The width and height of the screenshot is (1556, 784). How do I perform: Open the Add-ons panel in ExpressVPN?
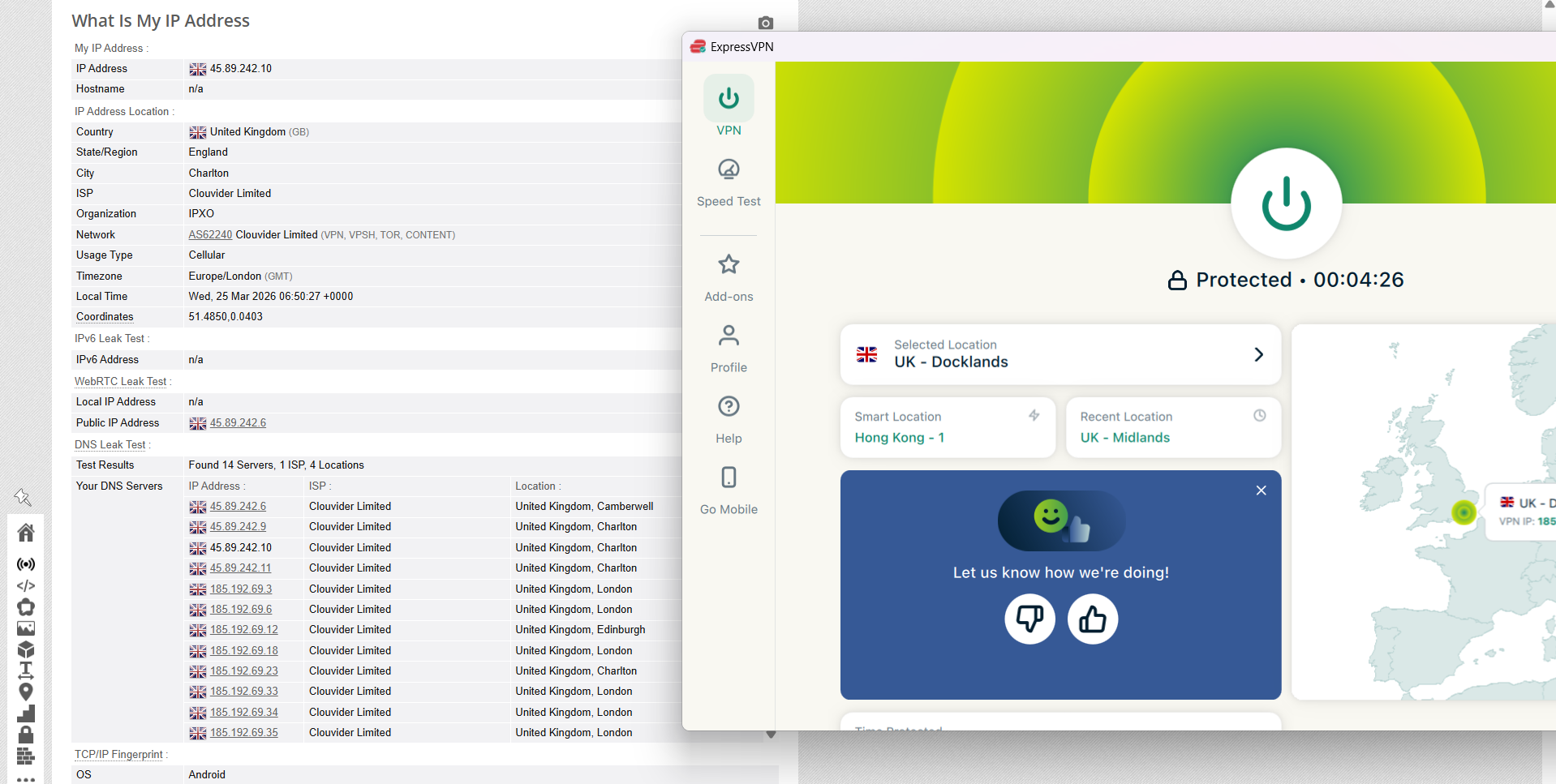[728, 276]
